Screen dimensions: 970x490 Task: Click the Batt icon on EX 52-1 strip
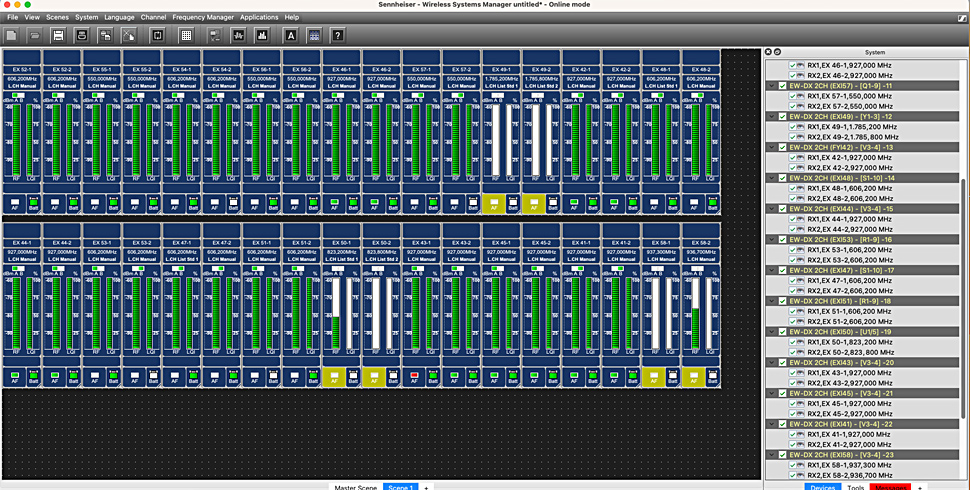pyautogui.click(x=33, y=204)
